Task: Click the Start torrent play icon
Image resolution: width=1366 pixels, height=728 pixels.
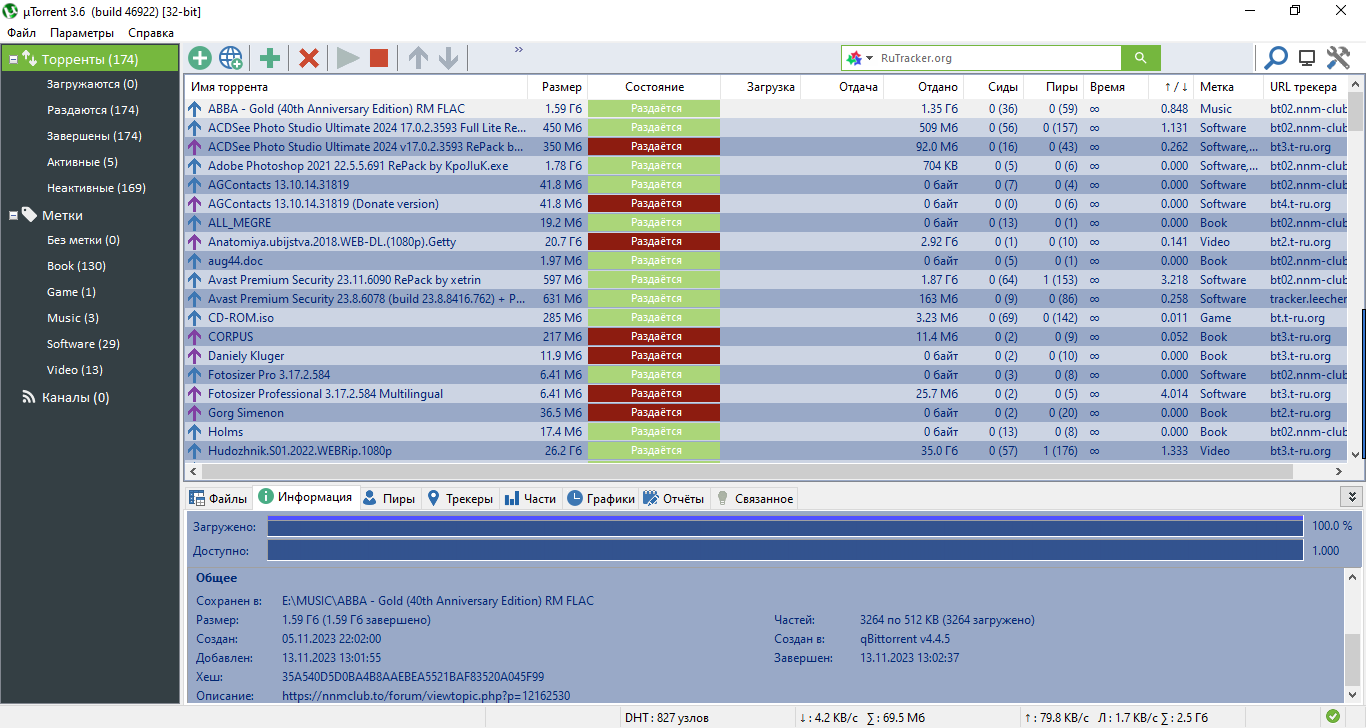Action: [x=348, y=58]
